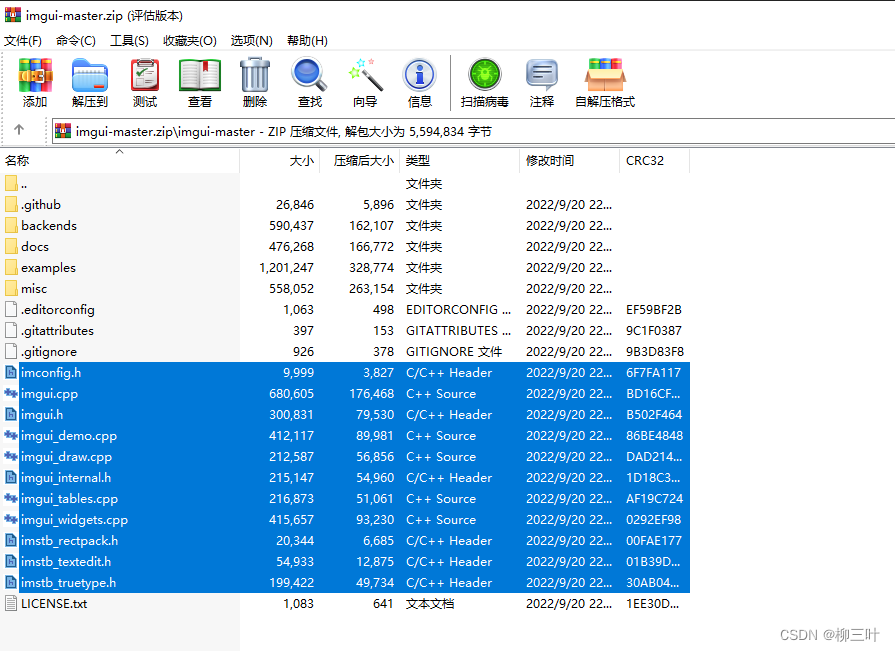The image size is (895, 651).
Task: Click the 删除 (Delete) icon
Action: [254, 83]
